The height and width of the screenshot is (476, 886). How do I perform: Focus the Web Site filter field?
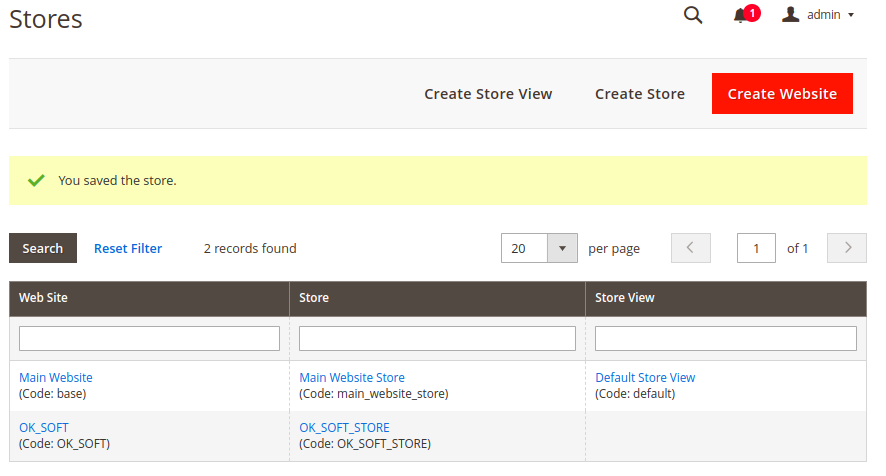point(149,339)
